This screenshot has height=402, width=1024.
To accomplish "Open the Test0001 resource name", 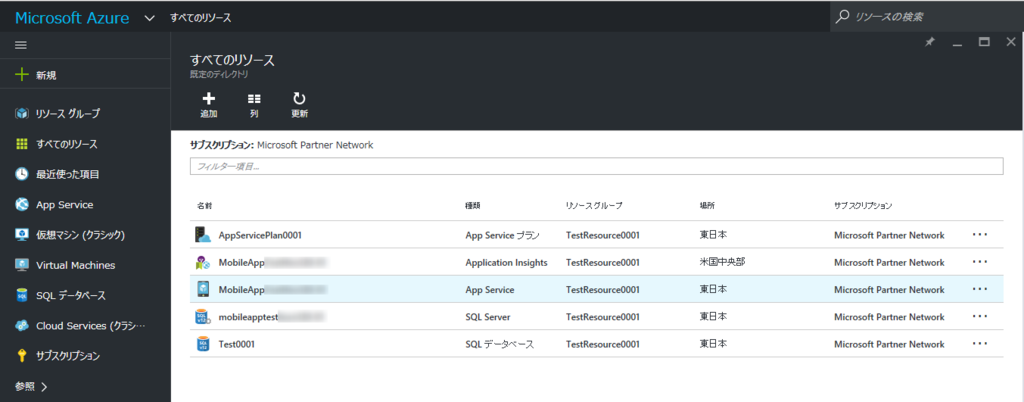I will pos(236,344).
